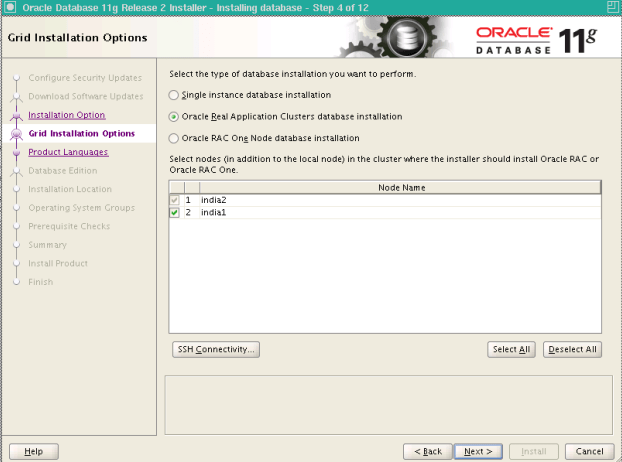Screen dimensions: 622x462
Task: Open the installer Help
Action: click(x=34, y=451)
